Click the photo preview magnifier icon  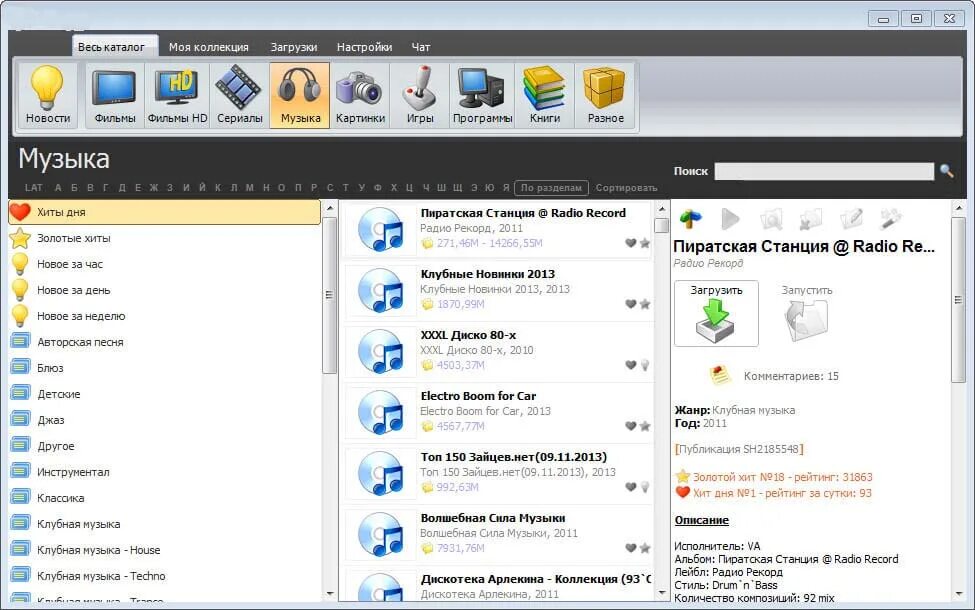point(771,219)
